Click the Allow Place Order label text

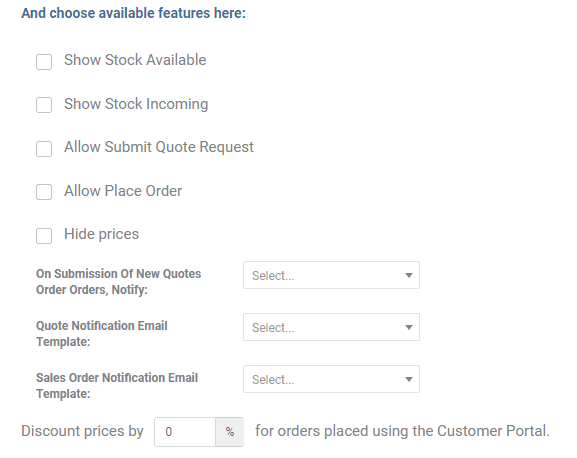[x=123, y=191]
